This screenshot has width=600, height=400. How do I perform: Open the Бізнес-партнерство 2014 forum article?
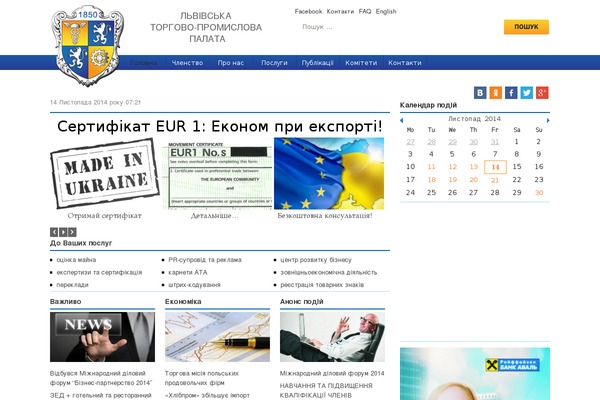(x=101, y=378)
